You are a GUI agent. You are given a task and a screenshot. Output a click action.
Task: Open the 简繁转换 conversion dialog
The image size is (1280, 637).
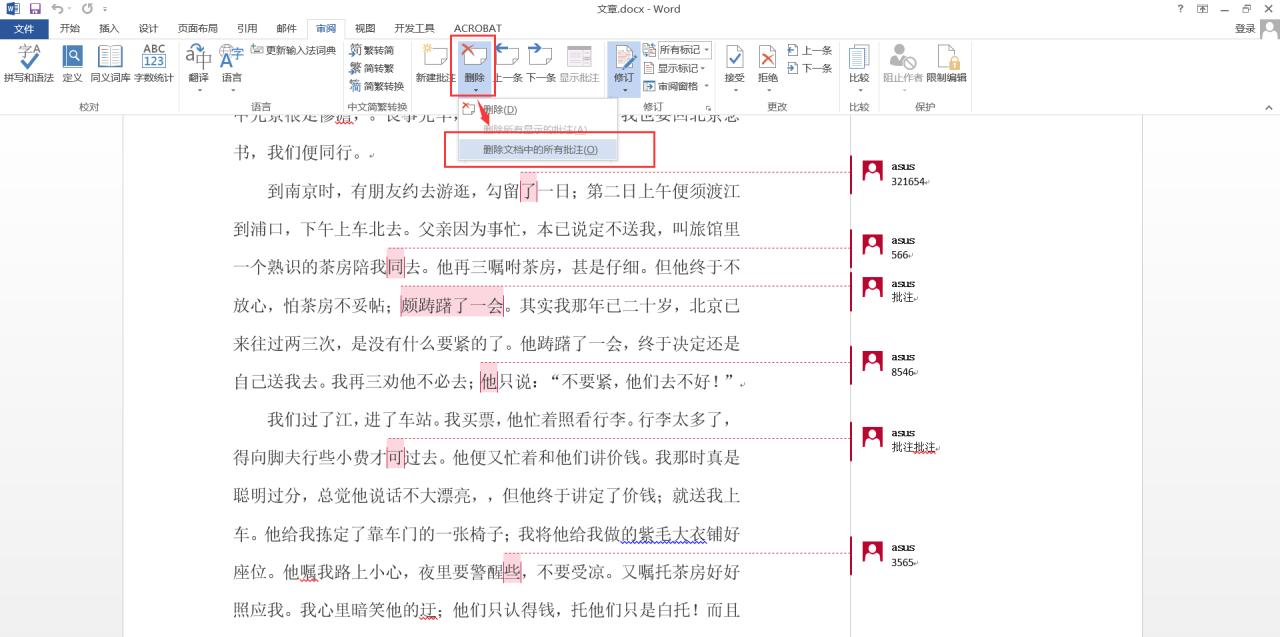pos(376,86)
